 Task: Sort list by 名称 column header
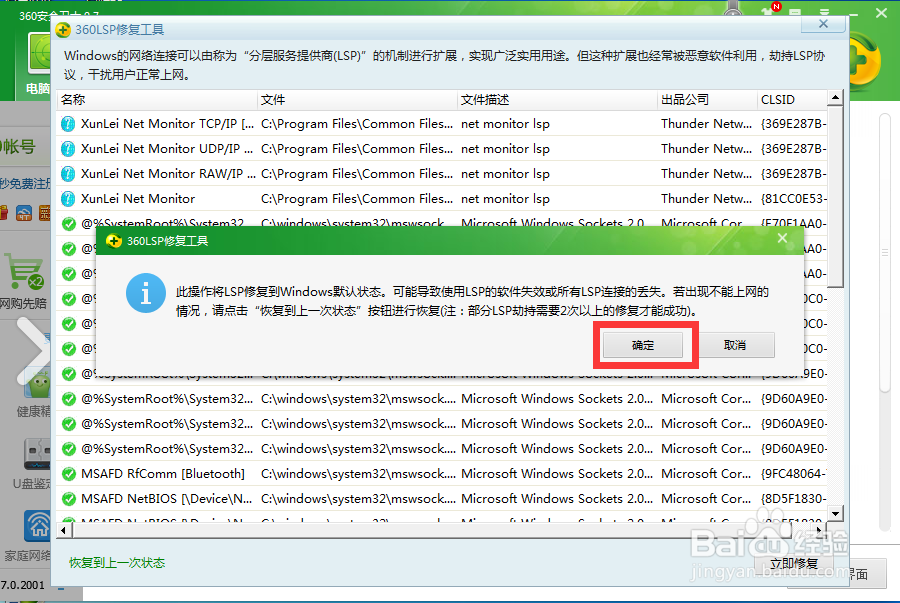pyautogui.click(x=157, y=100)
